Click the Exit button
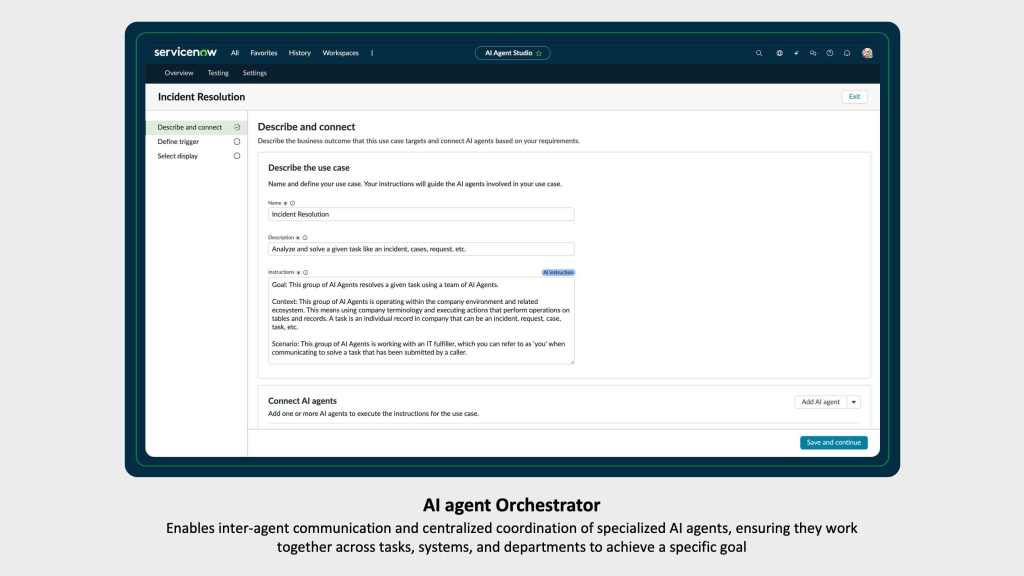 [x=854, y=97]
